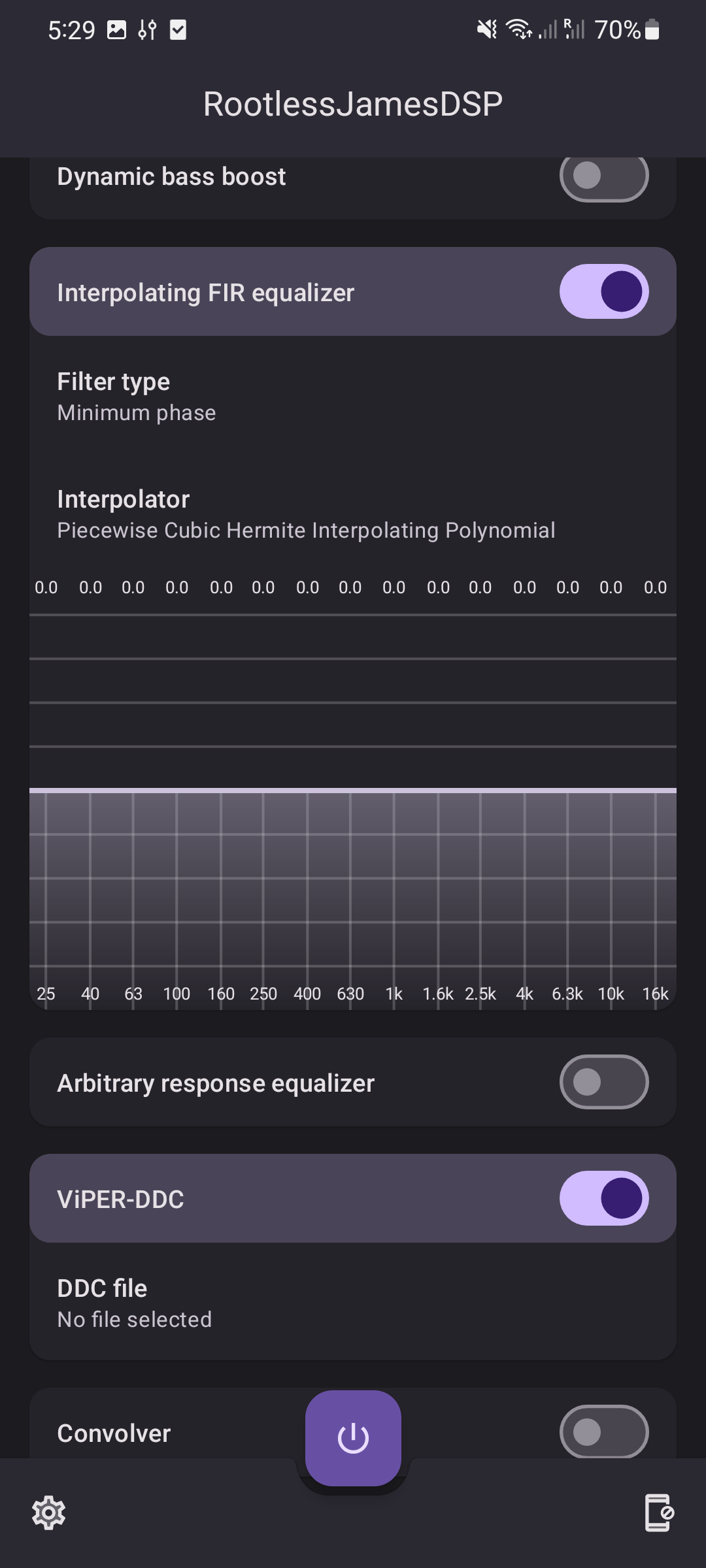The width and height of the screenshot is (706, 1568).
Task: Tap the muted sound status icon
Action: tap(487, 29)
